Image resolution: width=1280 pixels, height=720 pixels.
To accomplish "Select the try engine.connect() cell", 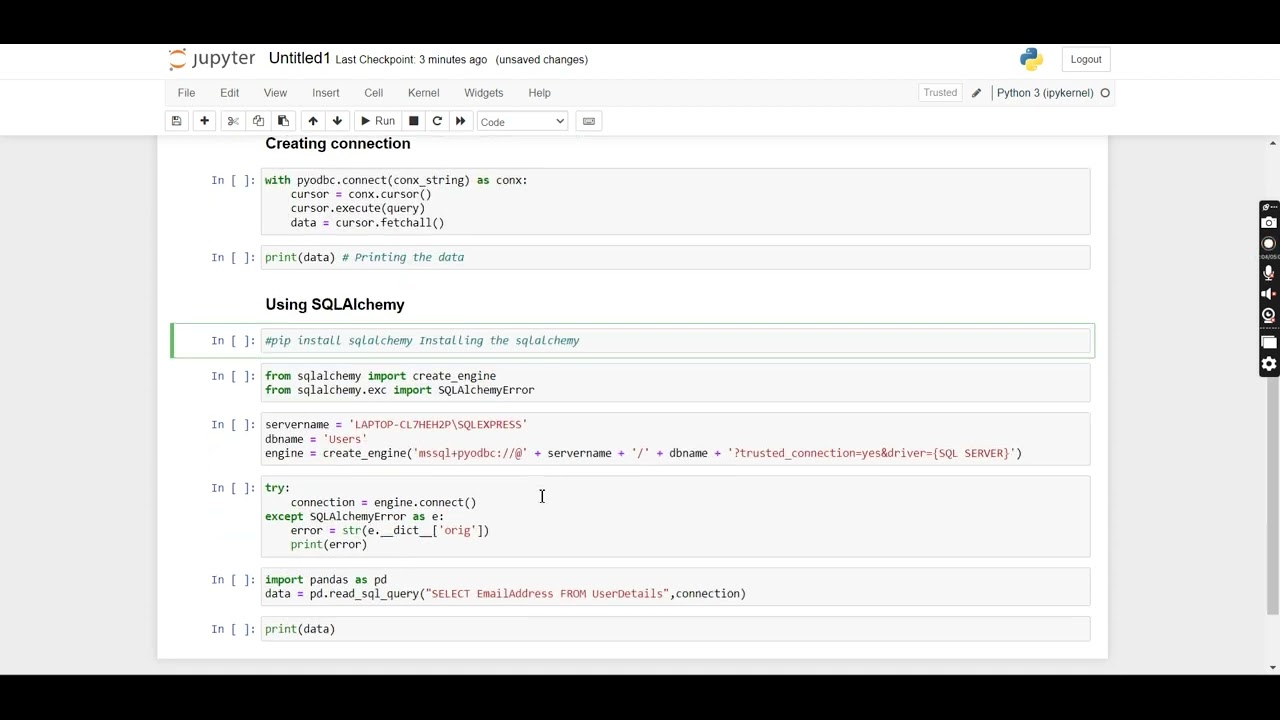I will (675, 516).
